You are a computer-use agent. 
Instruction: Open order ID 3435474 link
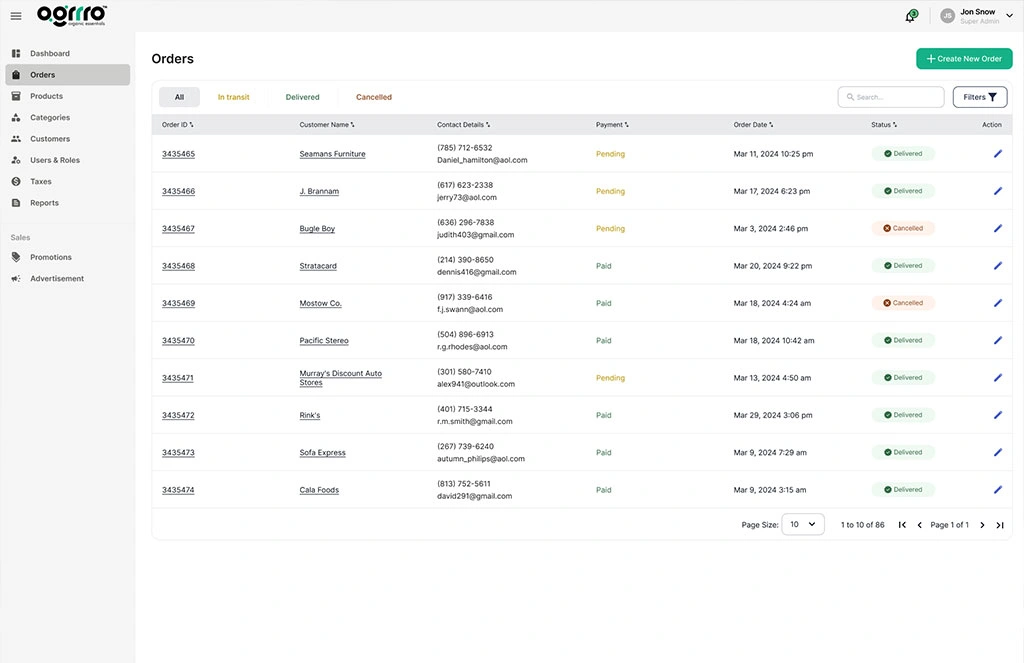pyautogui.click(x=178, y=490)
